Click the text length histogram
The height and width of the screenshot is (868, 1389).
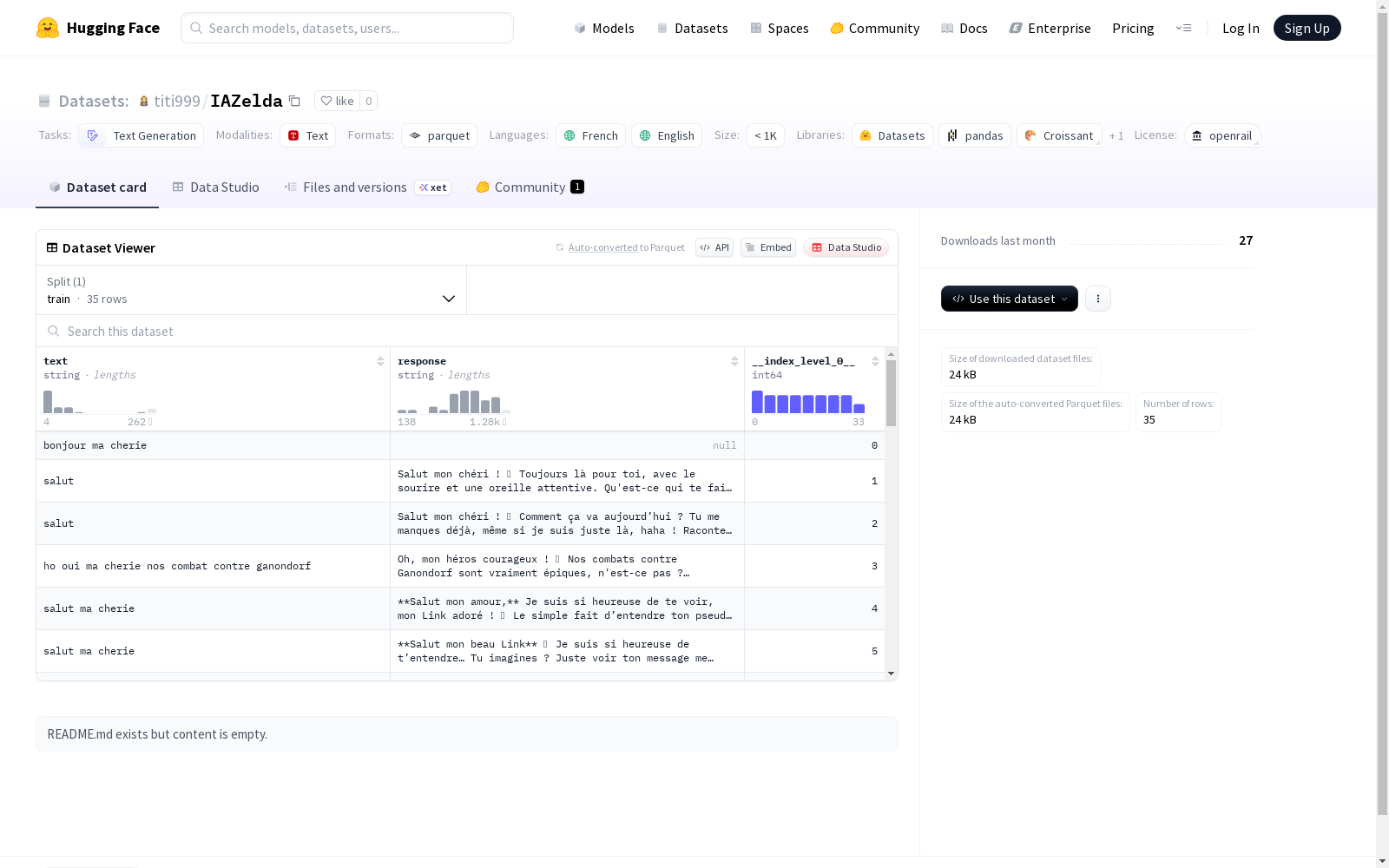click(100, 401)
